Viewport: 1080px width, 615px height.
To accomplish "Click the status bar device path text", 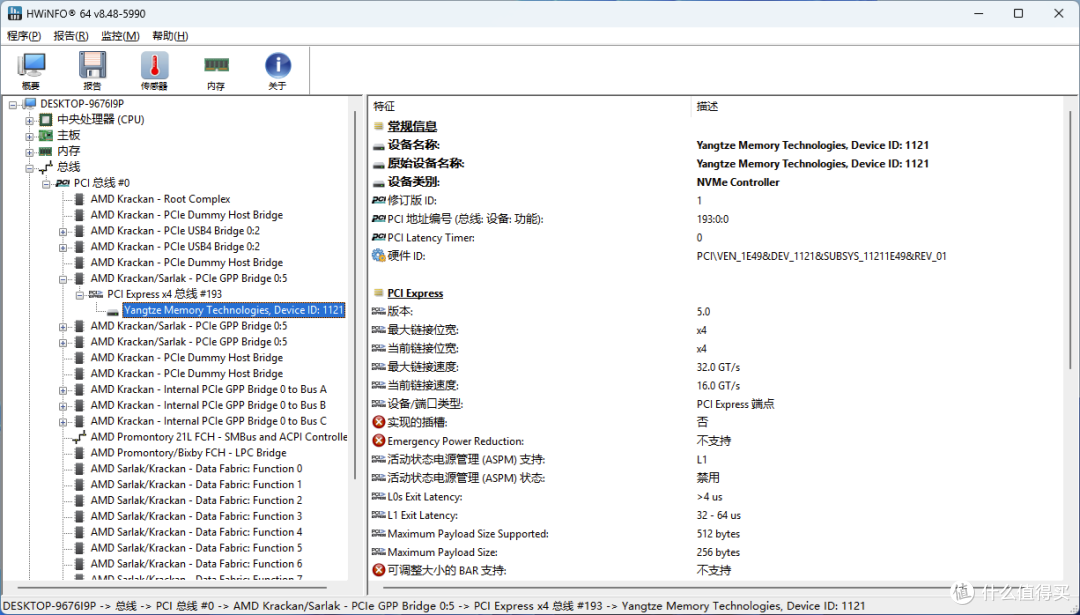I will click(x=434, y=606).
